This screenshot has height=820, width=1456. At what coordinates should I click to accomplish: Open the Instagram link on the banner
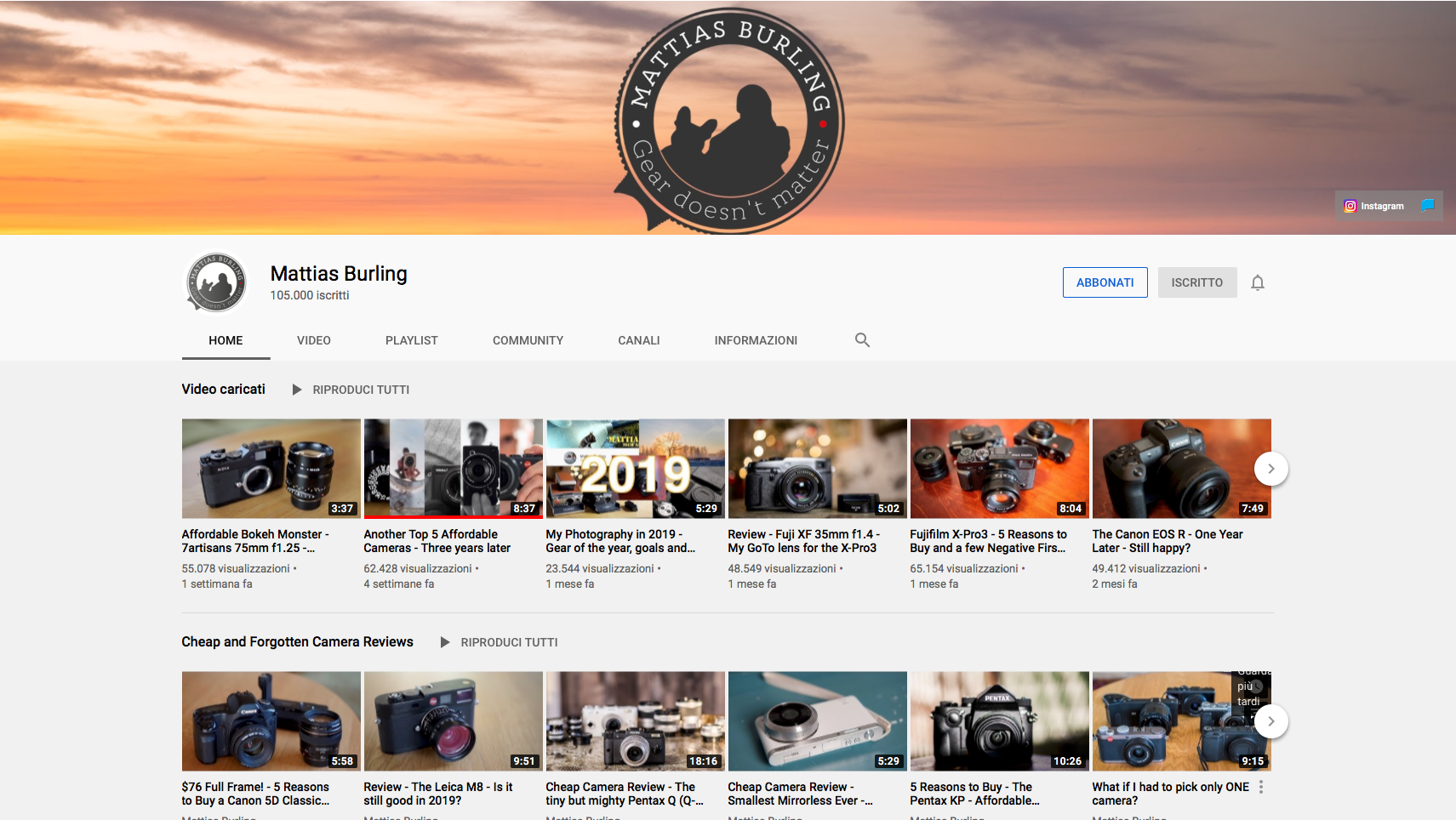click(x=1373, y=206)
